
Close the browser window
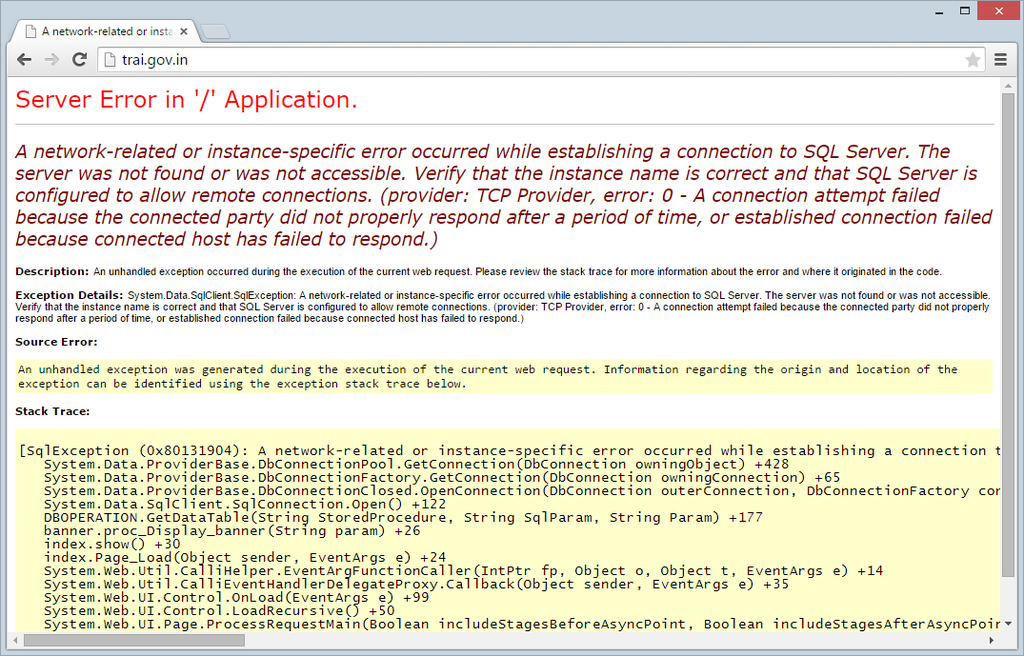tap(999, 11)
